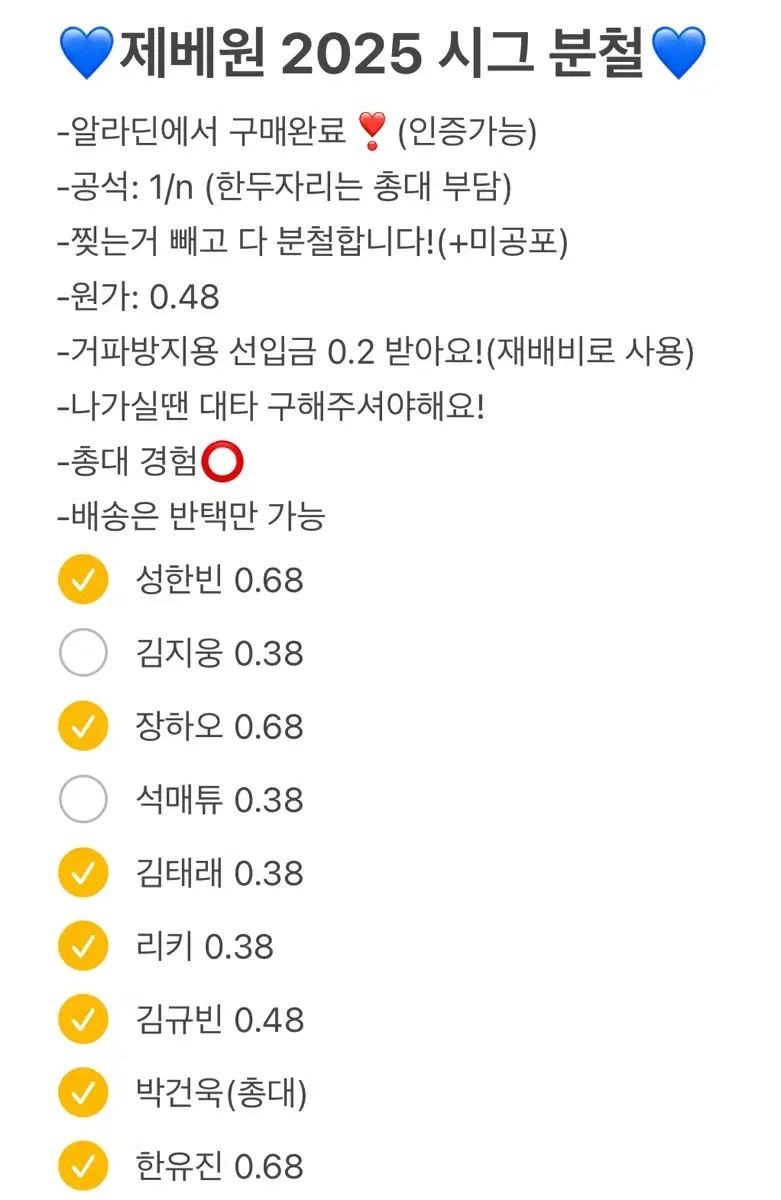Image resolution: width=781 pixels, height=1200 pixels.
Task: Uncheck the 김규빈 0.48 item
Action: (x=83, y=1019)
